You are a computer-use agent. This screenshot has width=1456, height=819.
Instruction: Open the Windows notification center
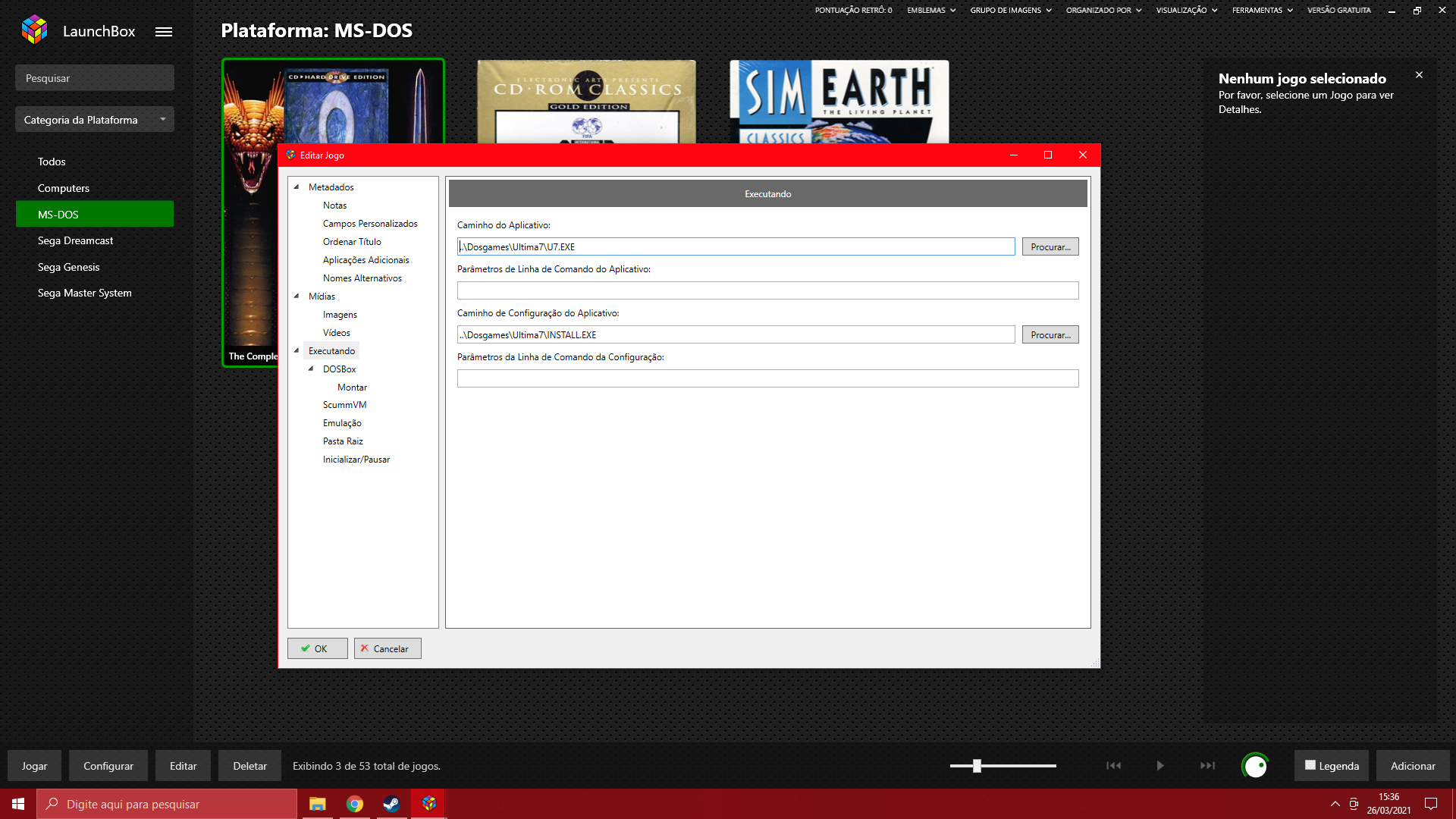coord(1431,804)
